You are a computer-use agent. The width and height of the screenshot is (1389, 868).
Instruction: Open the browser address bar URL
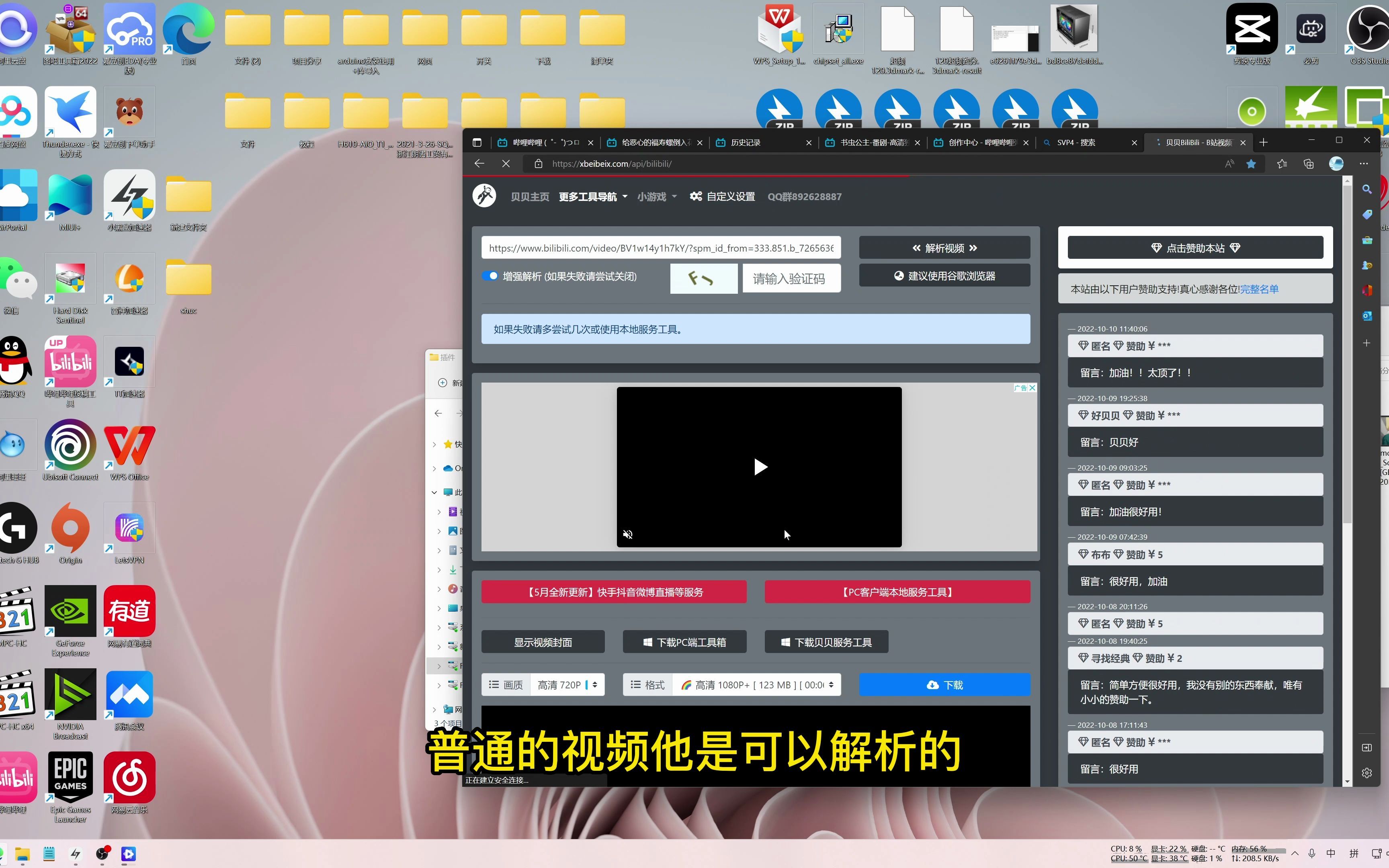612,164
